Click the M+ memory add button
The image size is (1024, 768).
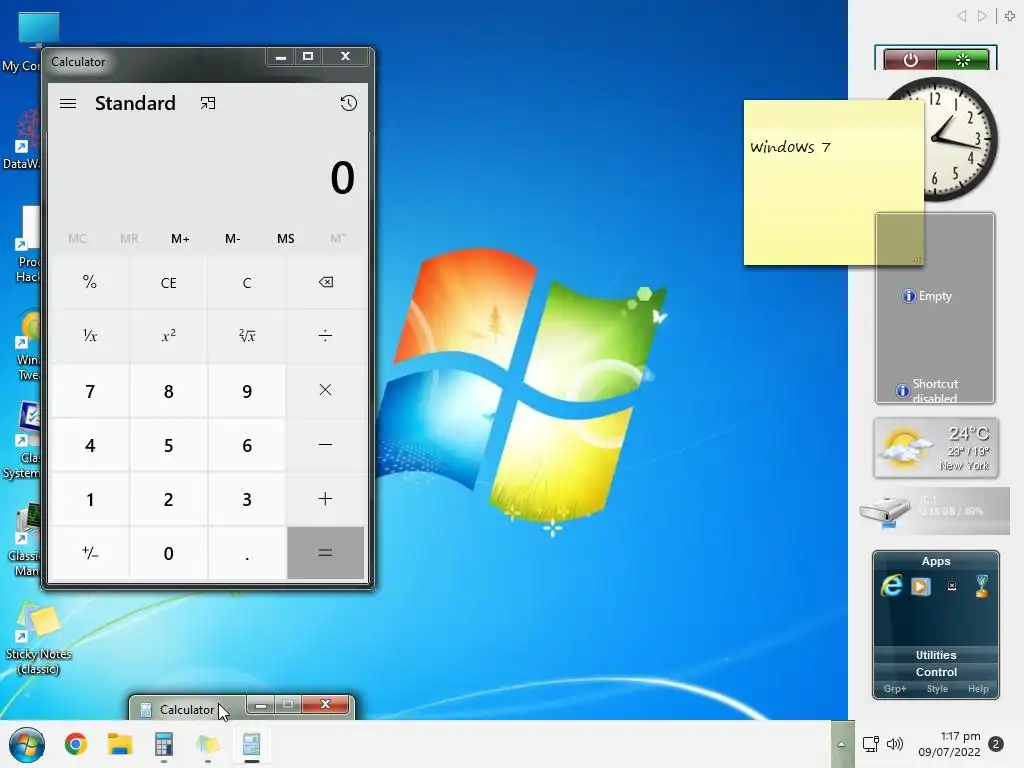tap(180, 239)
